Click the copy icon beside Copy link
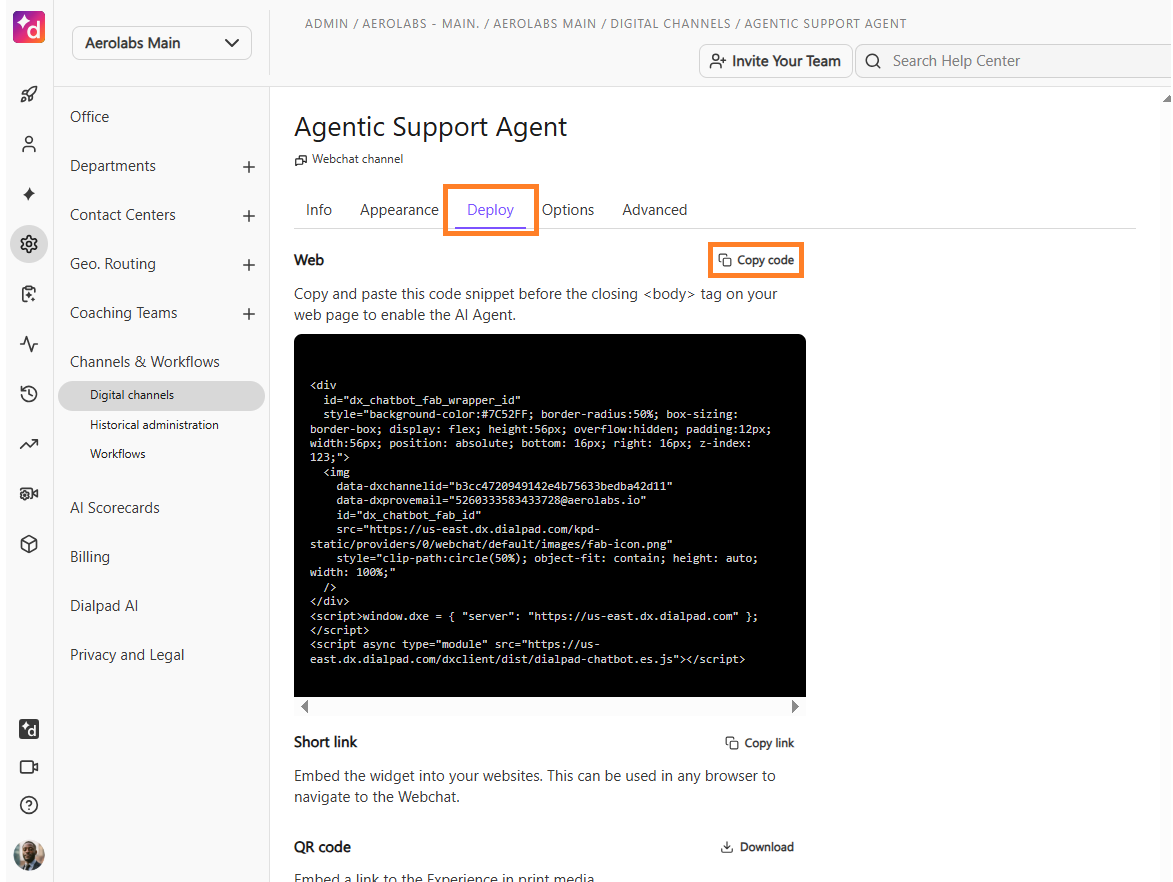Viewport: 1173px width, 882px height. pyautogui.click(x=732, y=743)
